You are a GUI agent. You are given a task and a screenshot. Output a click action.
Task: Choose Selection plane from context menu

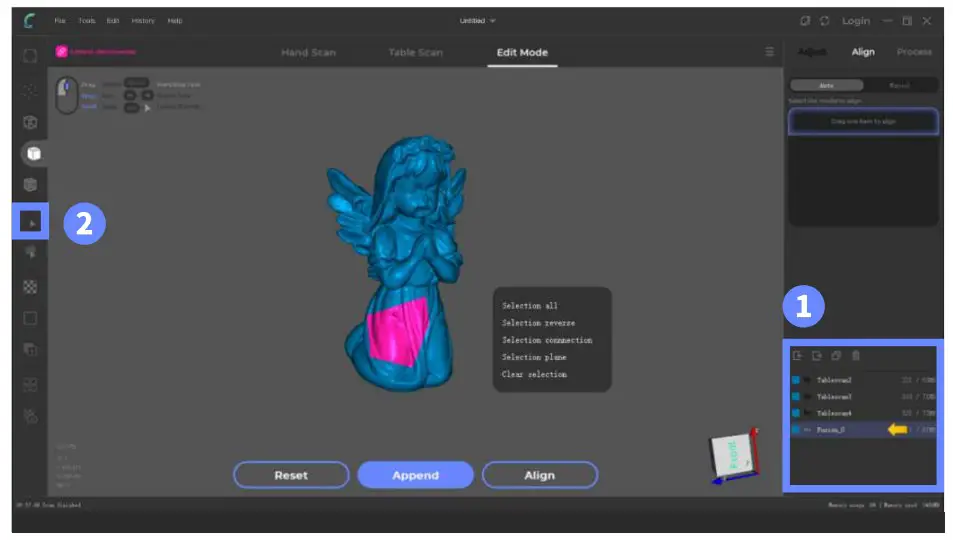coord(534,357)
